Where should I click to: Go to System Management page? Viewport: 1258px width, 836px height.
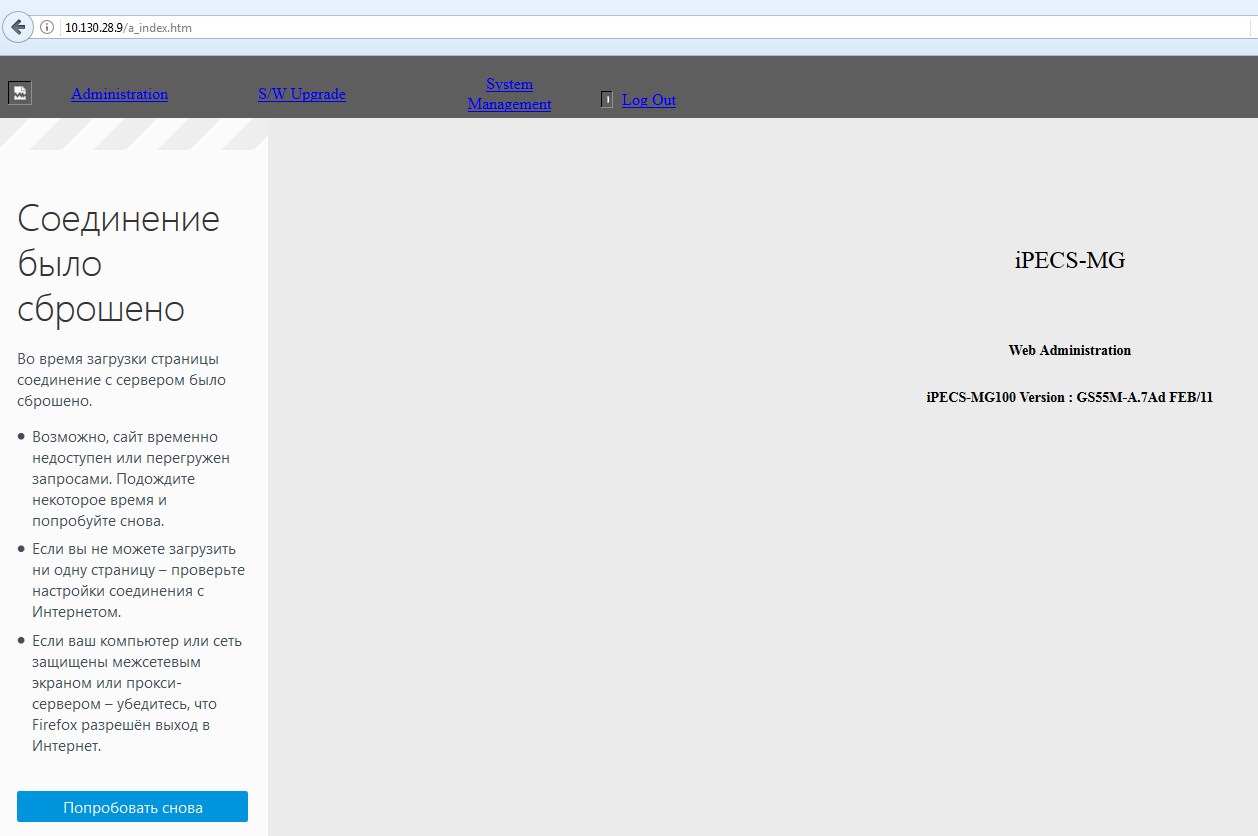[509, 94]
